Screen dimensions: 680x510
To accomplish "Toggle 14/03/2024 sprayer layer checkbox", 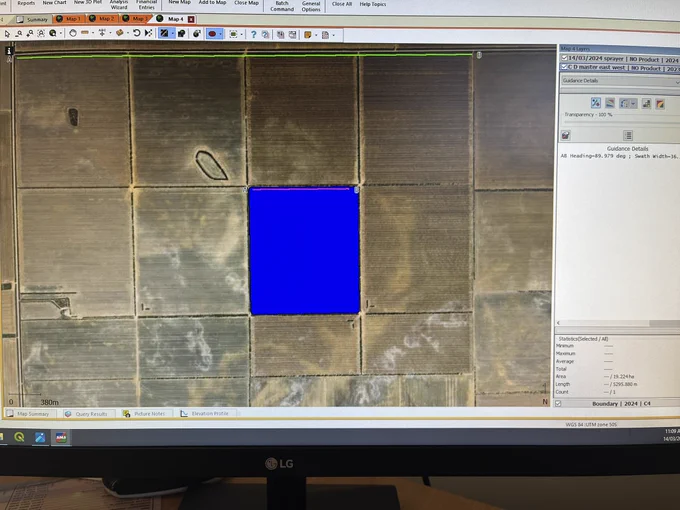I will click(x=564, y=58).
